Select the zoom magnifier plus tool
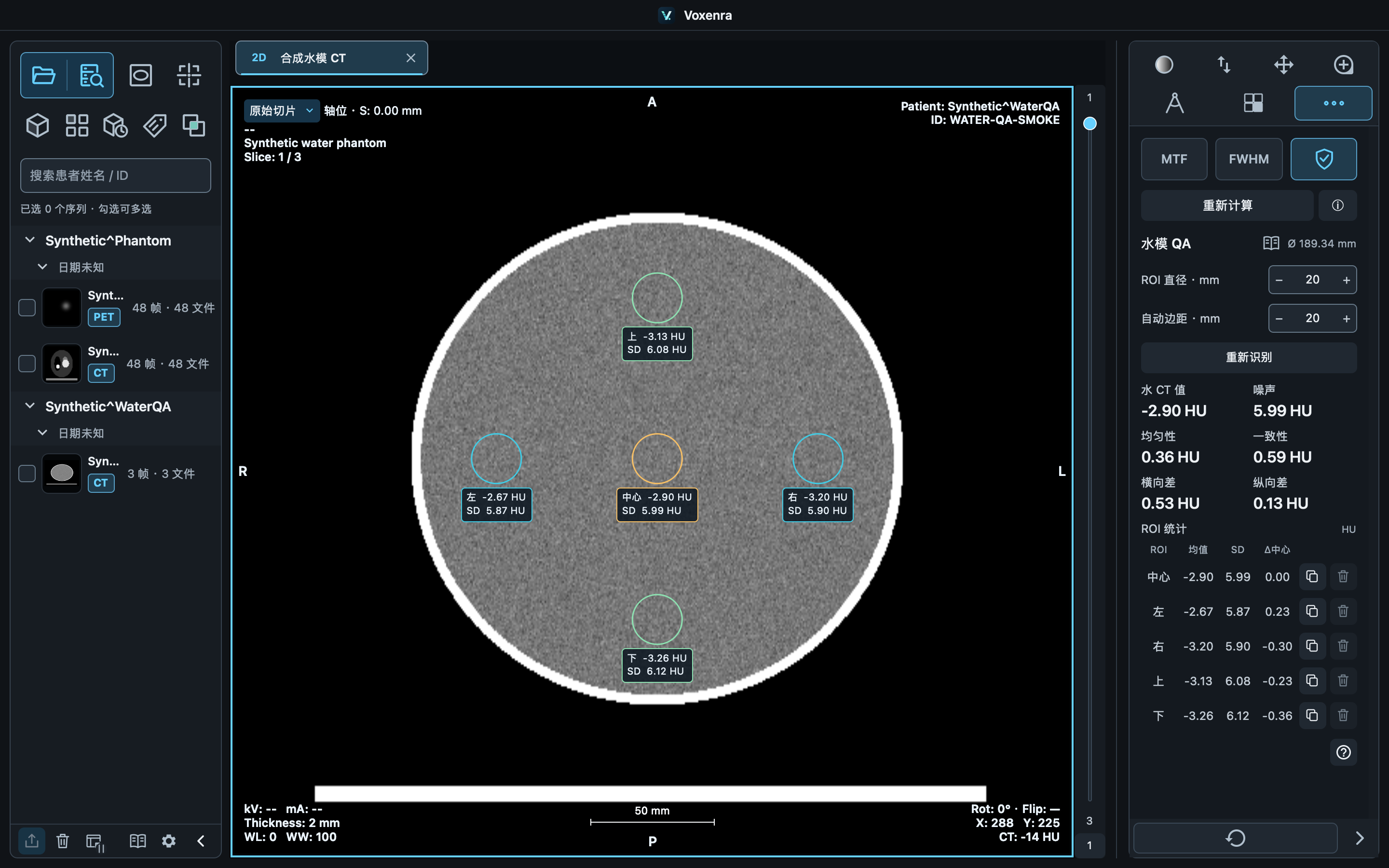This screenshot has height=868, width=1389. 1343,64
